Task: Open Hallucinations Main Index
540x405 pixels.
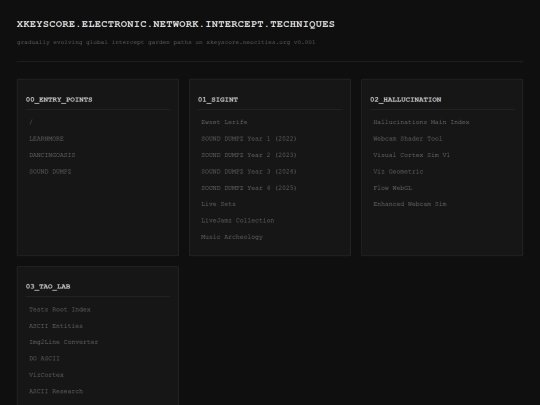Action: pos(421,122)
